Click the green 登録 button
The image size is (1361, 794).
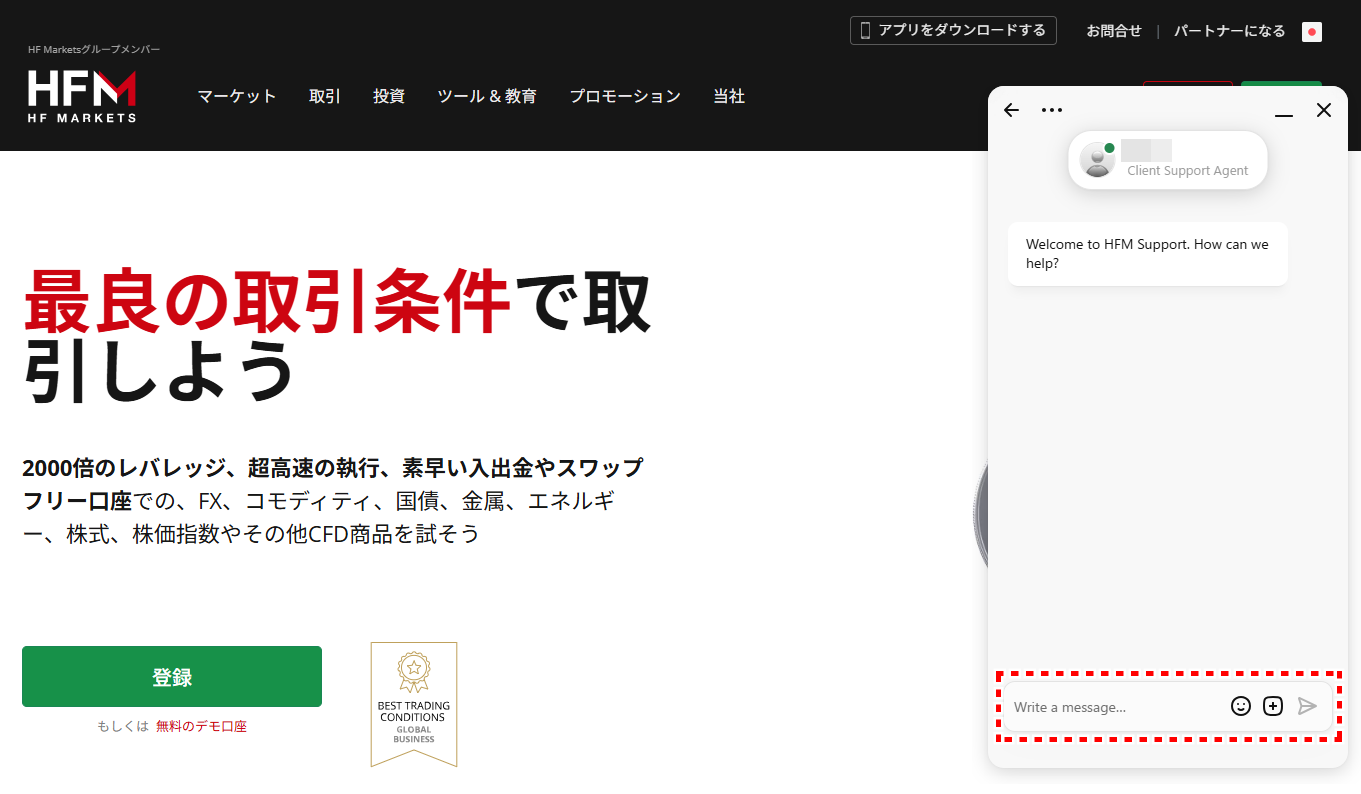[x=172, y=677]
